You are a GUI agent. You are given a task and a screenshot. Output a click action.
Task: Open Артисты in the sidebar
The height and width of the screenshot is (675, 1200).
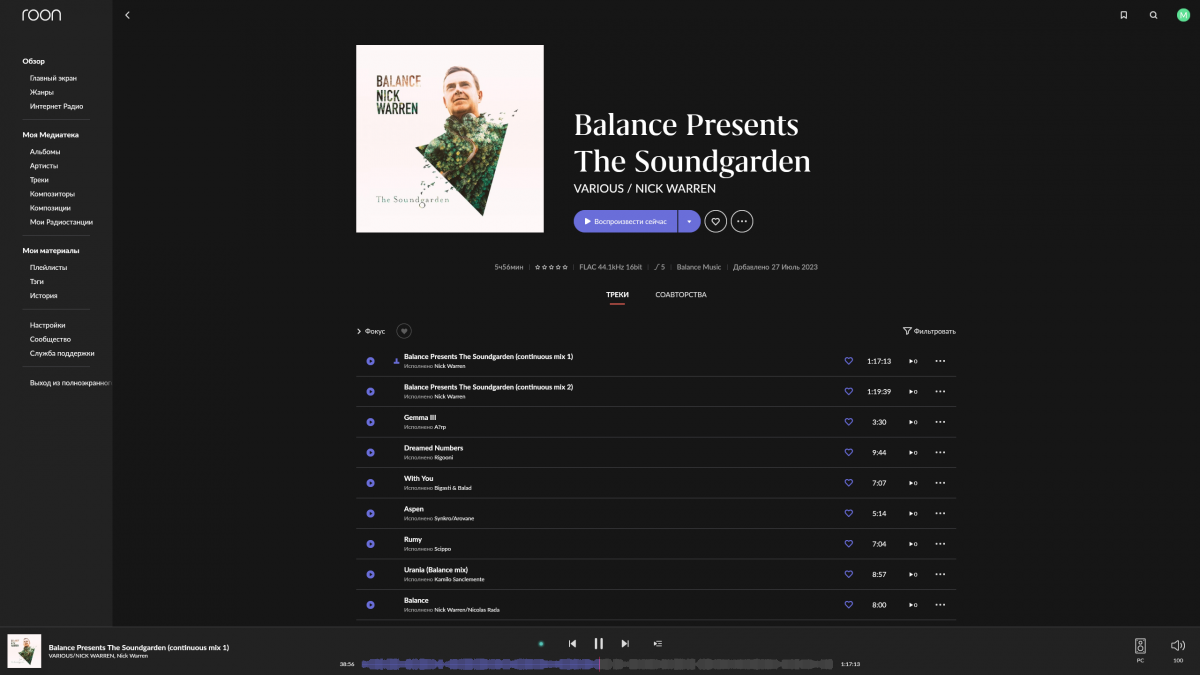coord(44,166)
